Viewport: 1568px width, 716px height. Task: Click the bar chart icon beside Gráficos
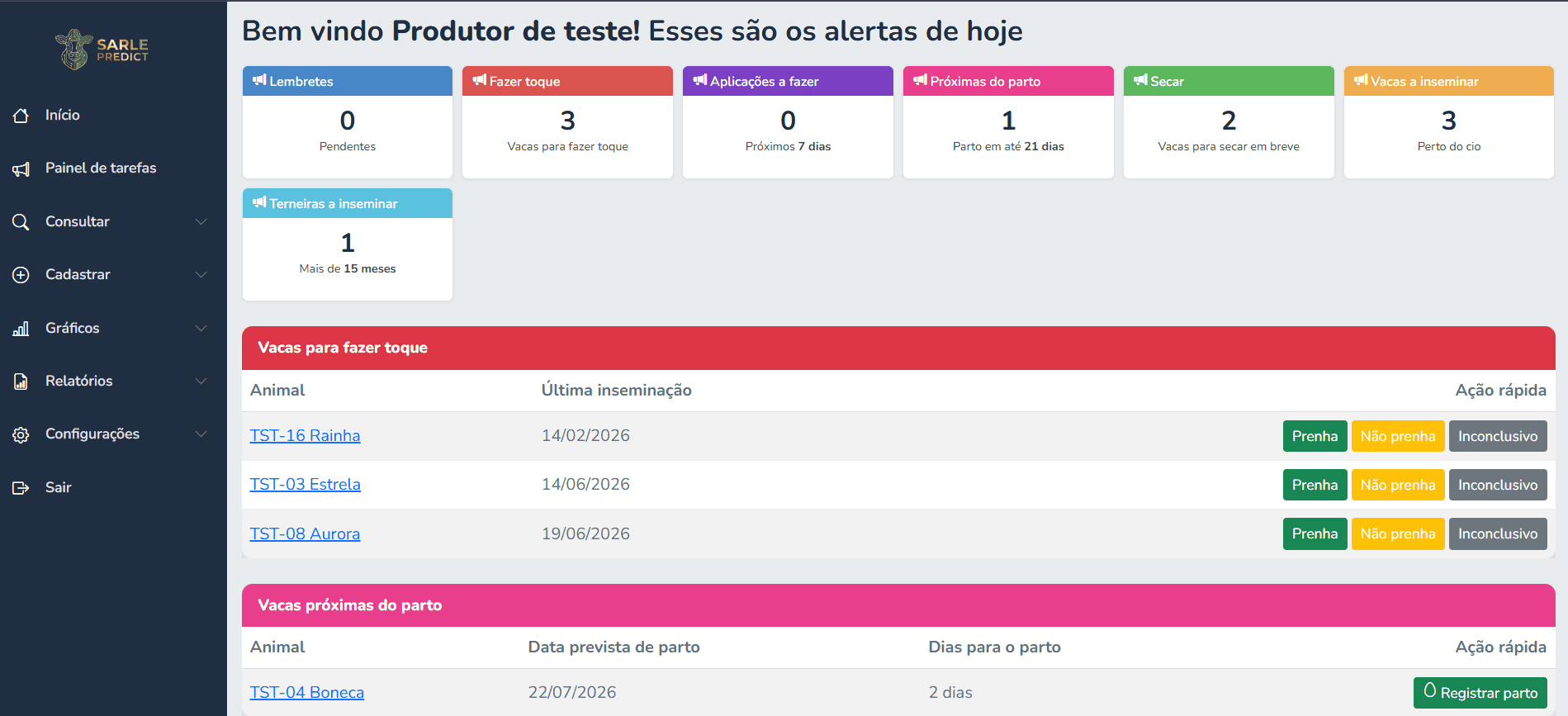coord(21,329)
